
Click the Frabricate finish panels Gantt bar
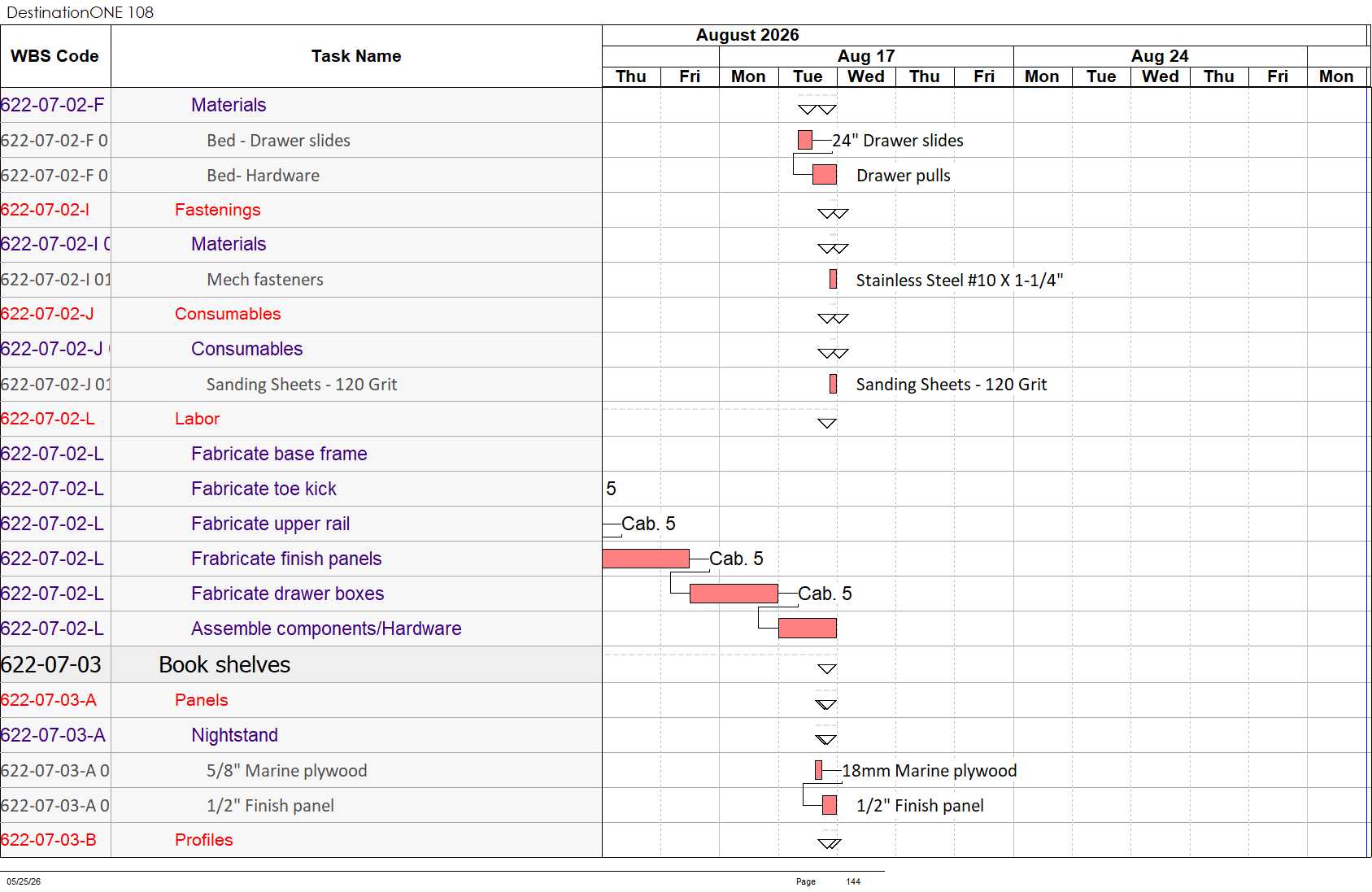646,559
